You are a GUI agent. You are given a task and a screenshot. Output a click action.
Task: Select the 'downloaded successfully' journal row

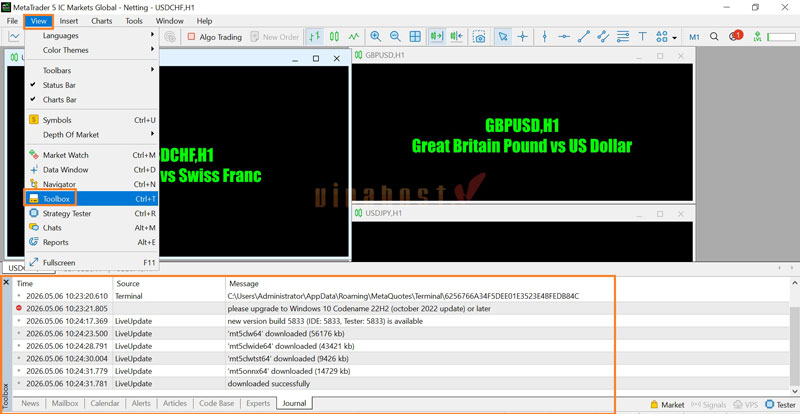click(401, 384)
